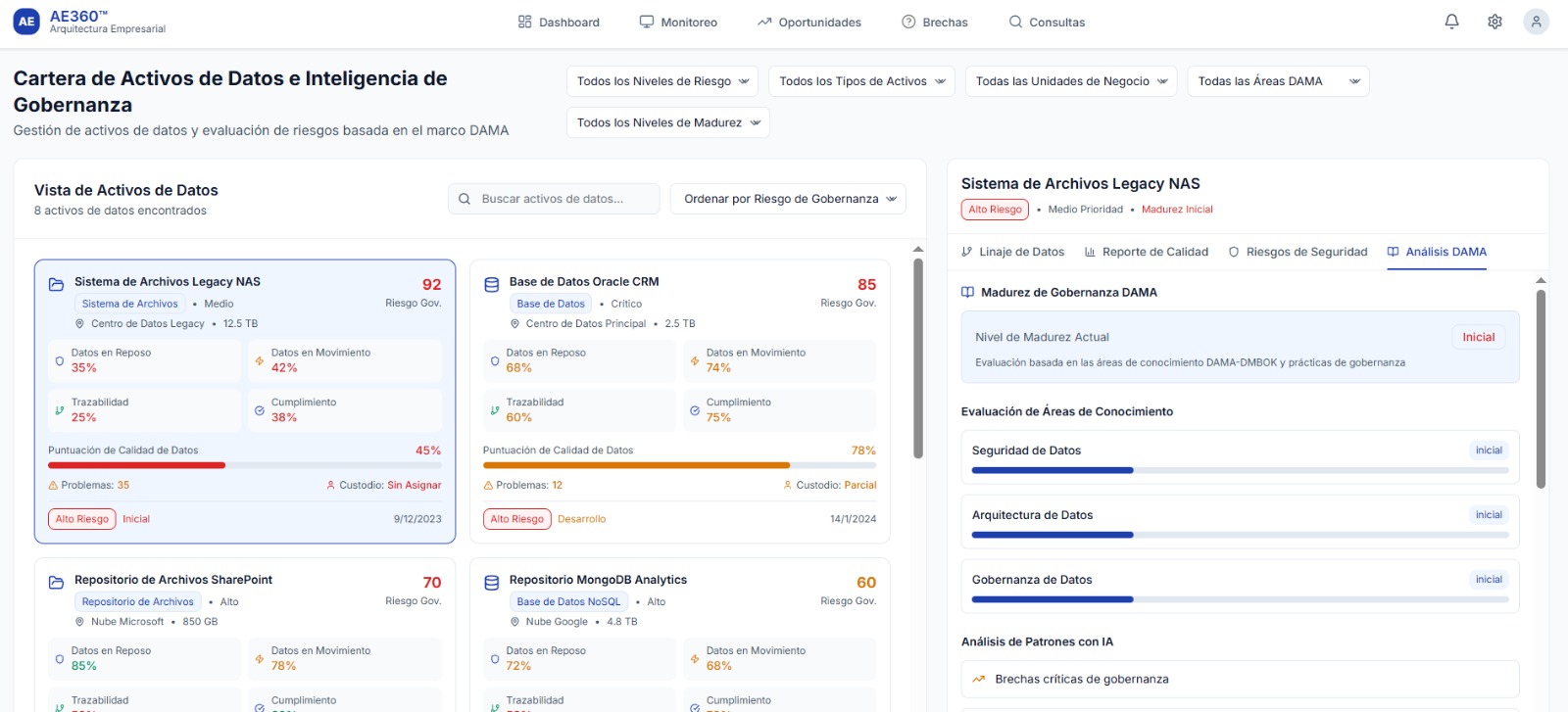Switch to the Linaje de Datos tab
This screenshot has width=1568, height=712.
tap(1012, 252)
